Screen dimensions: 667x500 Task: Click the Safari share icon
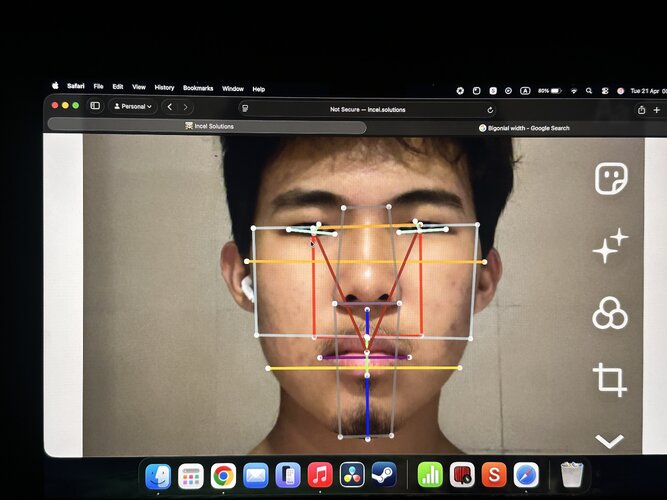[641, 110]
